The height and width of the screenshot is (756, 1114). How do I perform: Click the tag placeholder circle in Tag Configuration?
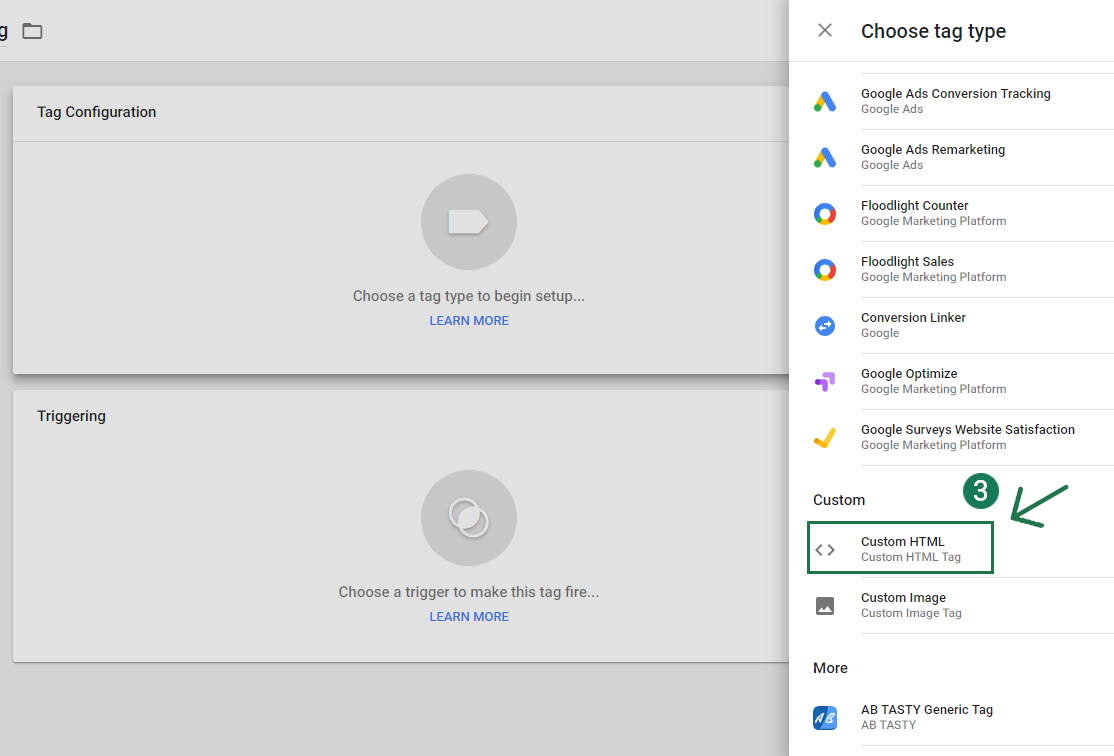(x=469, y=222)
